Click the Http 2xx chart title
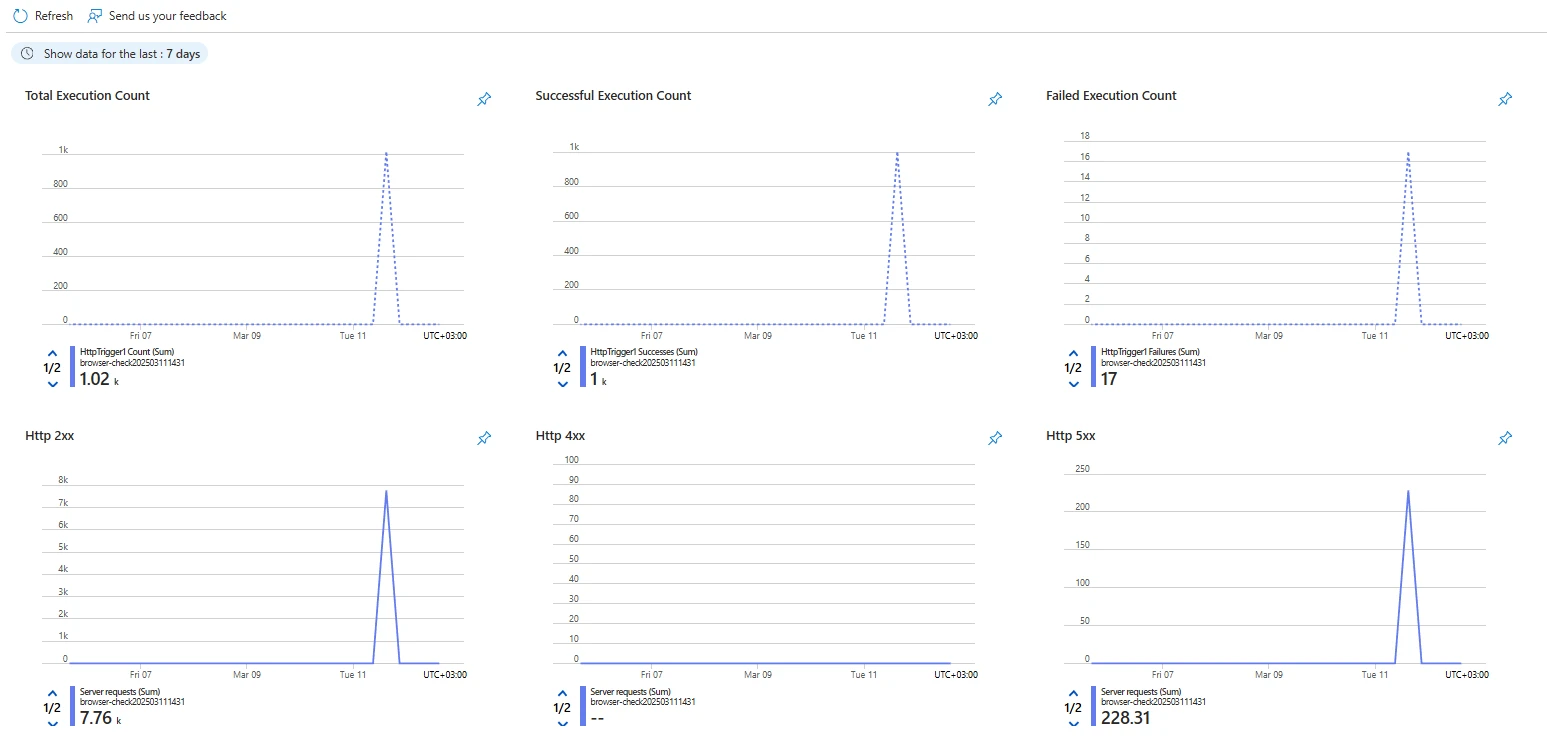This screenshot has width=1547, height=742. [48, 436]
